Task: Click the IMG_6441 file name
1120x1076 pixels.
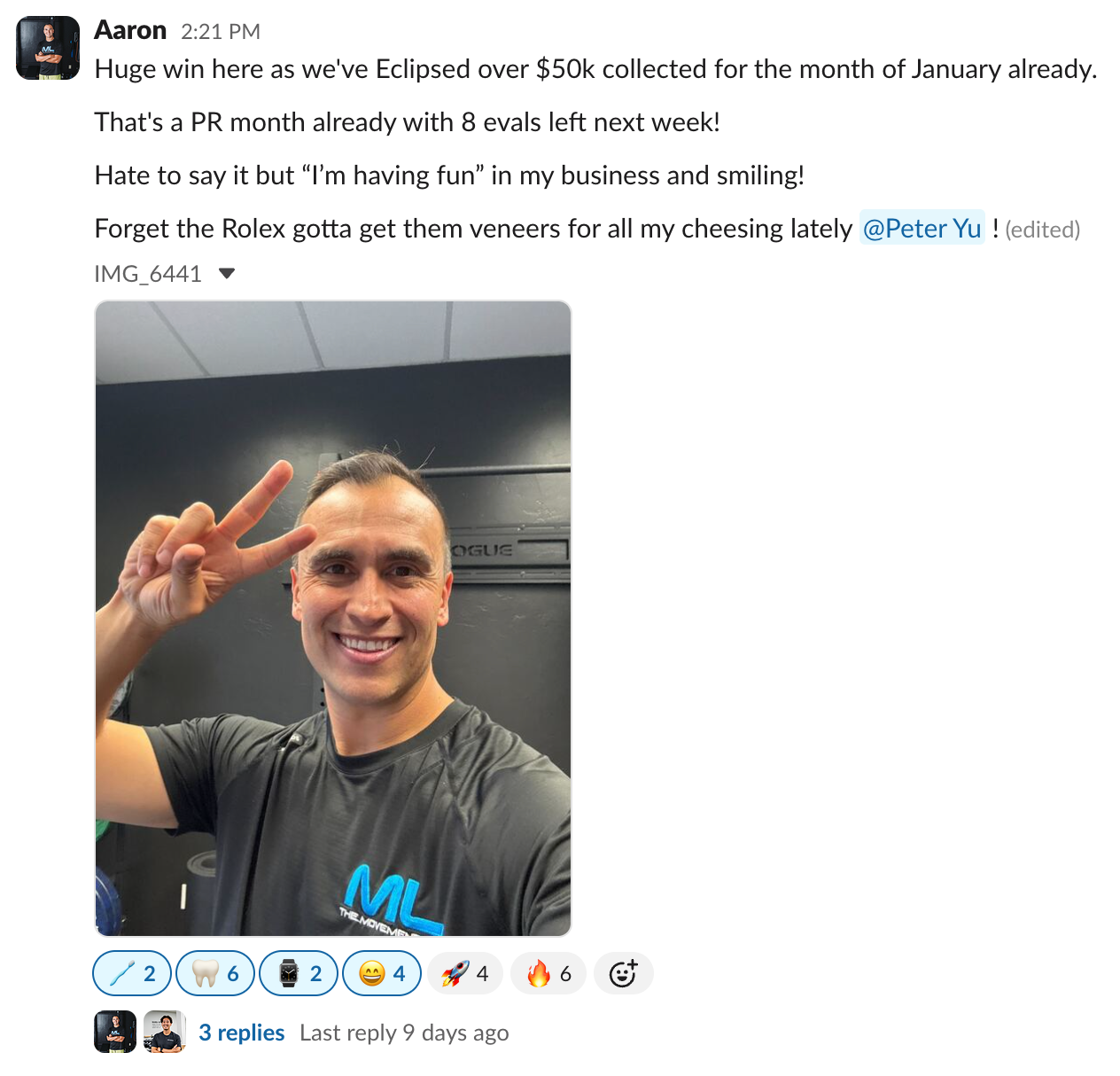Action: (148, 274)
